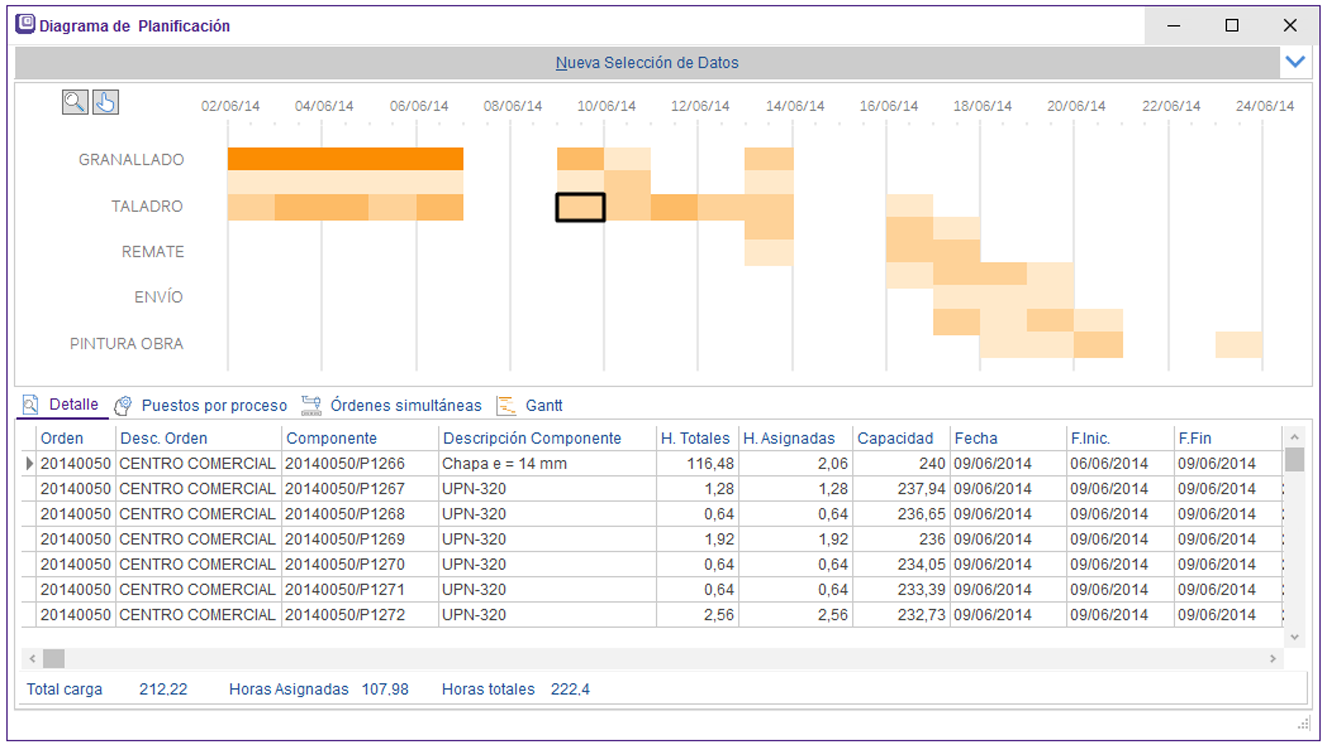Screen dimensions: 1327x745
Task: Select the black-outlined TALADRO cell
Action: [x=580, y=207]
